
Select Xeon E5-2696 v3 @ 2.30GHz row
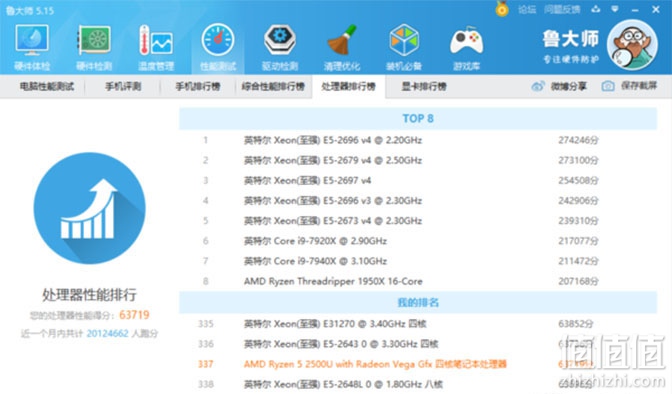[418, 201]
